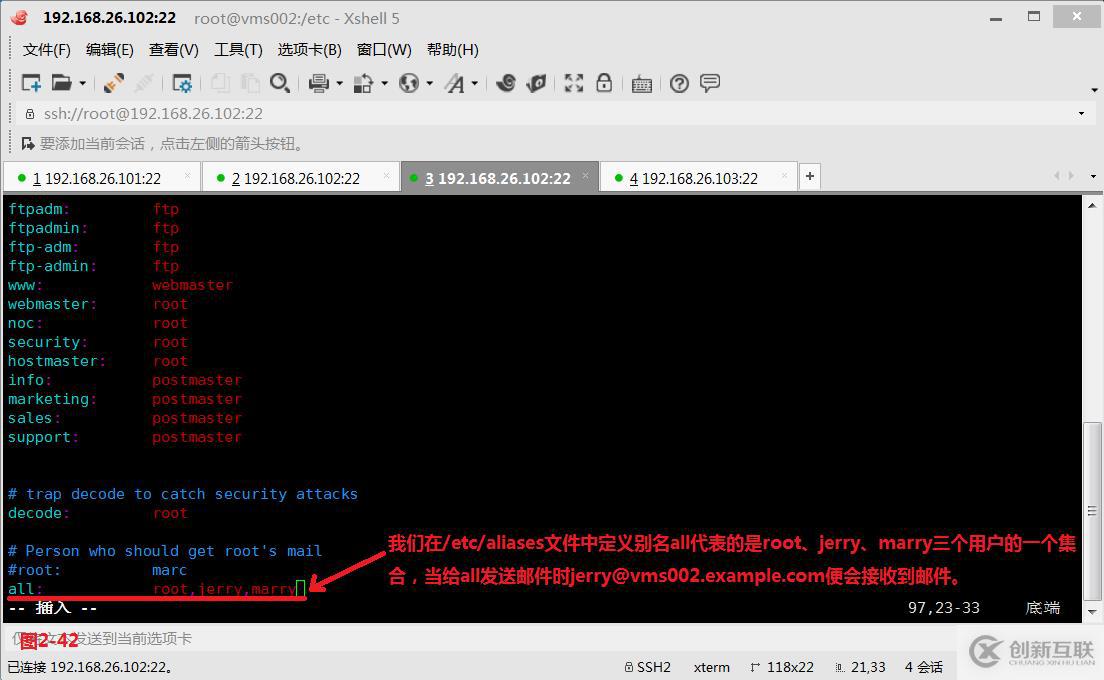The width and height of the screenshot is (1104, 680).
Task: Click the grayed Disconnect plug icon
Action: point(144,84)
